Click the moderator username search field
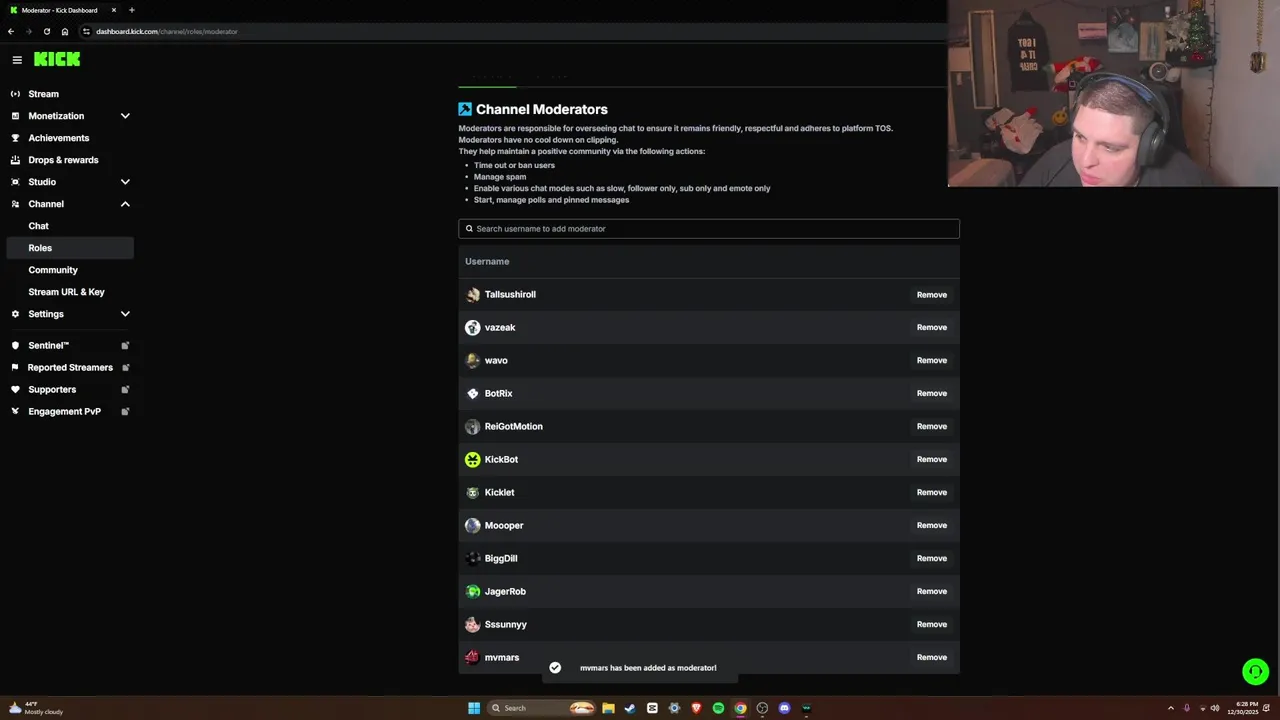The image size is (1280, 720). (709, 229)
